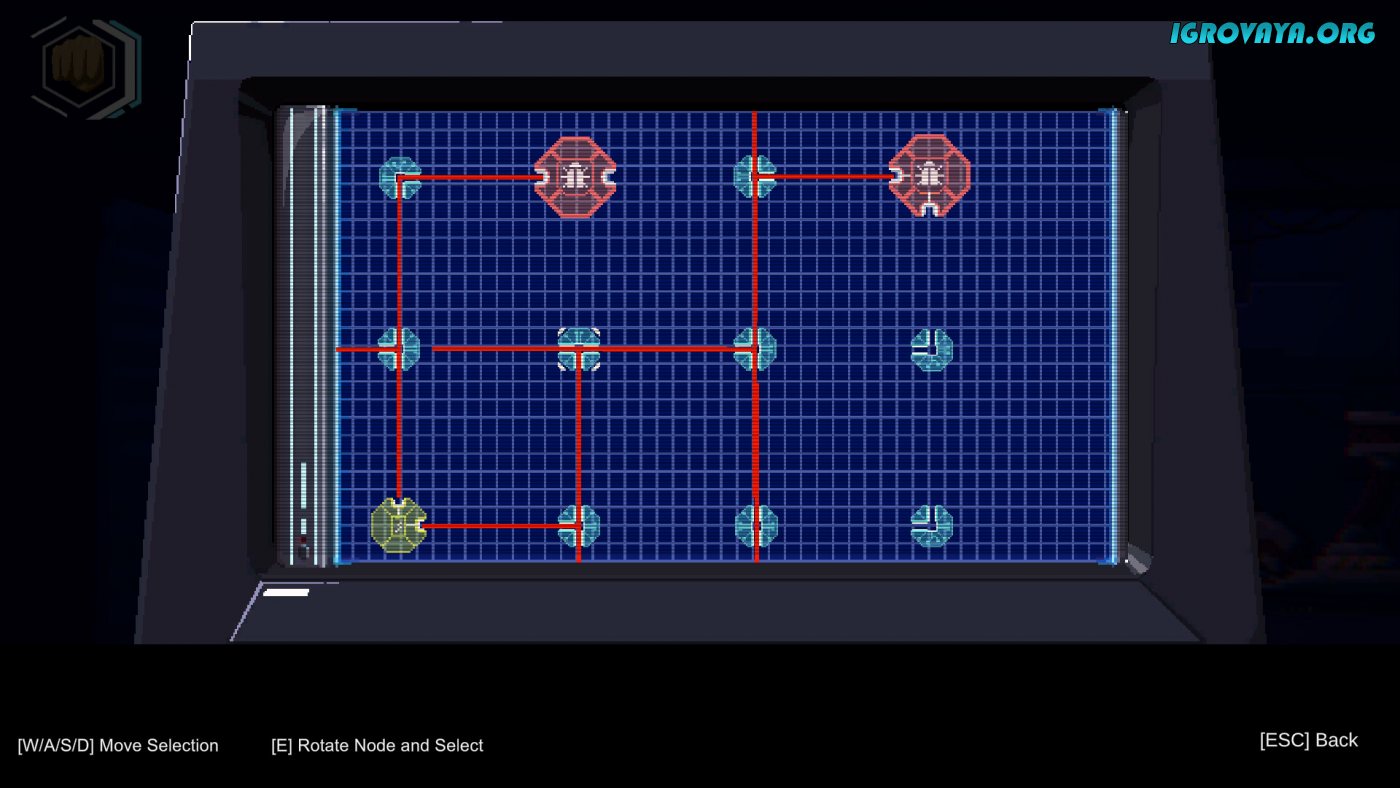This screenshot has width=1400, height=788.
Task: Click the left red bug node
Action: tap(574, 177)
